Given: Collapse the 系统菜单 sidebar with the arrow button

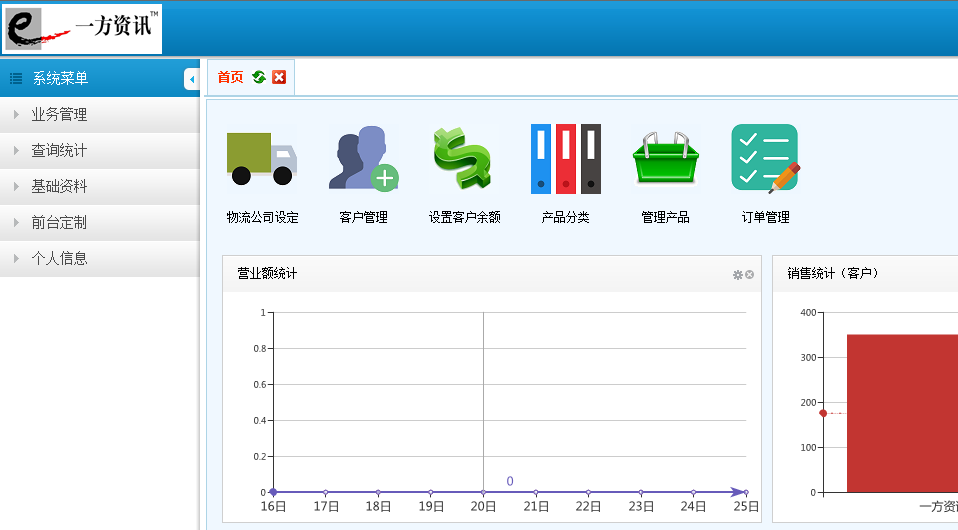Looking at the screenshot, I should [192, 79].
